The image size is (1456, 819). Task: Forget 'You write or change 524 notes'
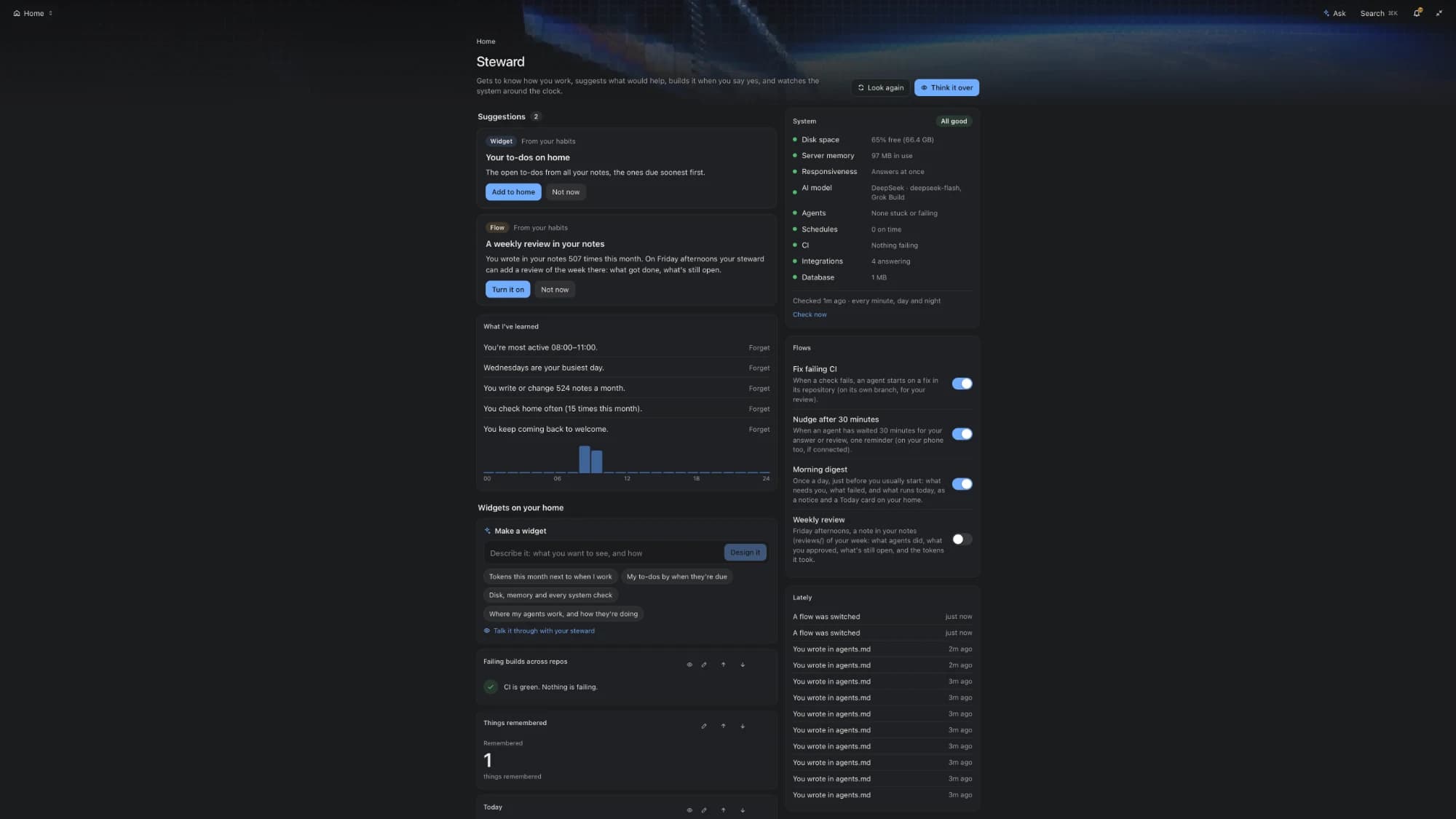[759, 389]
